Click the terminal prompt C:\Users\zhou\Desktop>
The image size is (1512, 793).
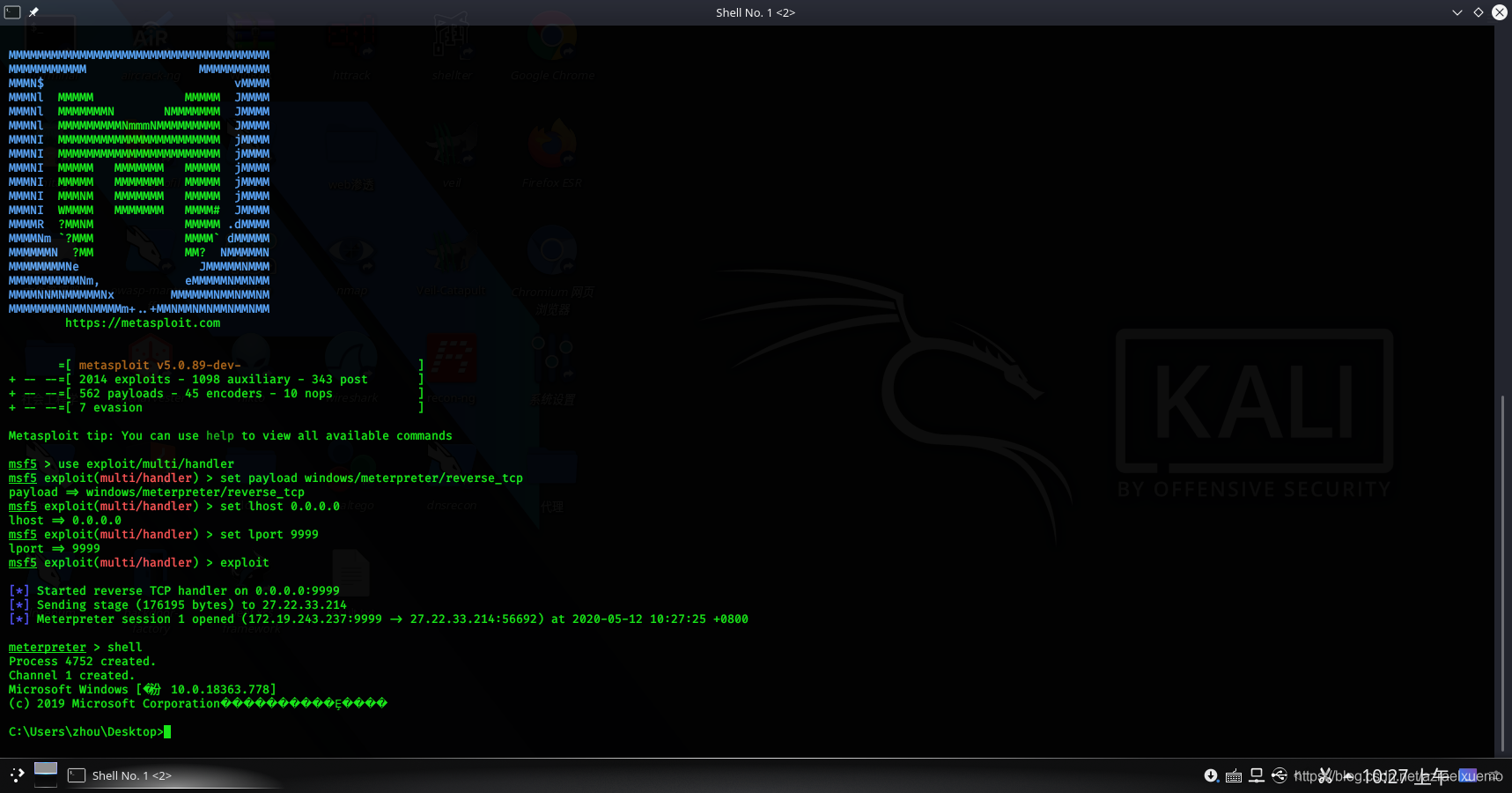tap(86, 732)
